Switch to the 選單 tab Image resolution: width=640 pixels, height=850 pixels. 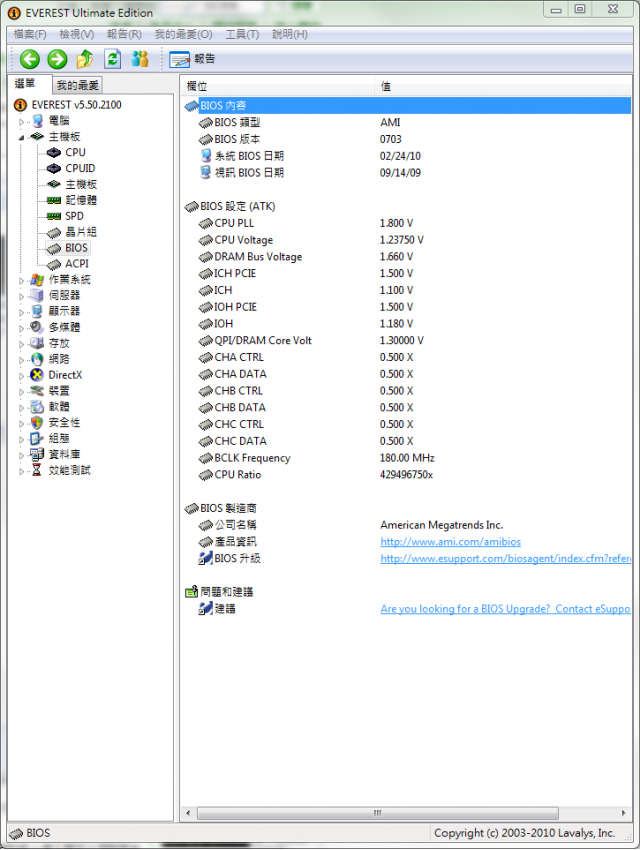click(25, 84)
